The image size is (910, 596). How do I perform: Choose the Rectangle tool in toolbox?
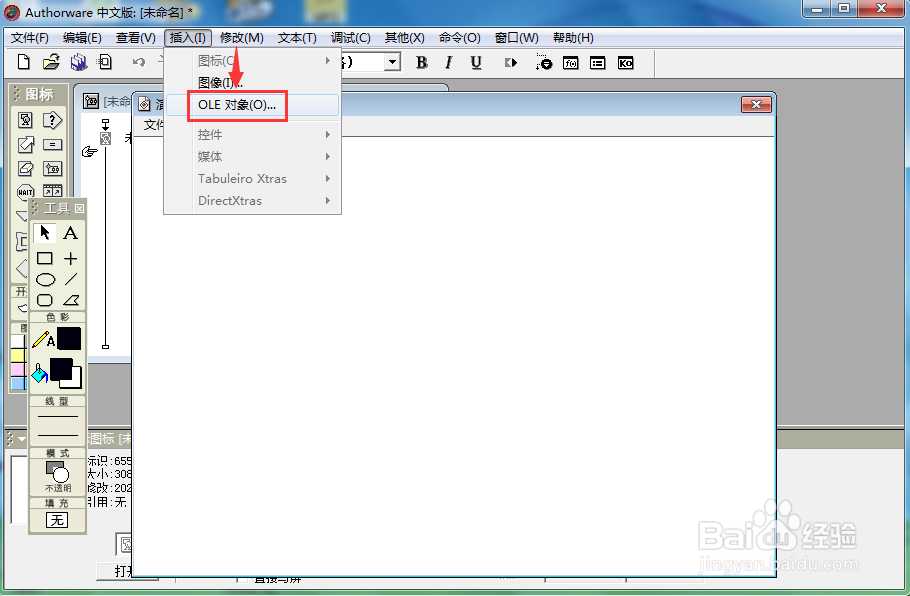pyautogui.click(x=45, y=258)
